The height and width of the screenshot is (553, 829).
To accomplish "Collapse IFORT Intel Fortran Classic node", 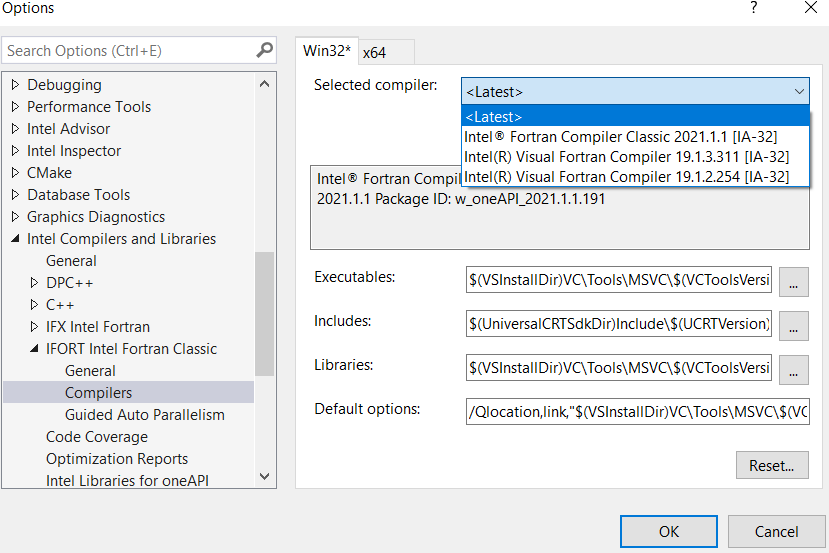I will pyautogui.click(x=34, y=349).
